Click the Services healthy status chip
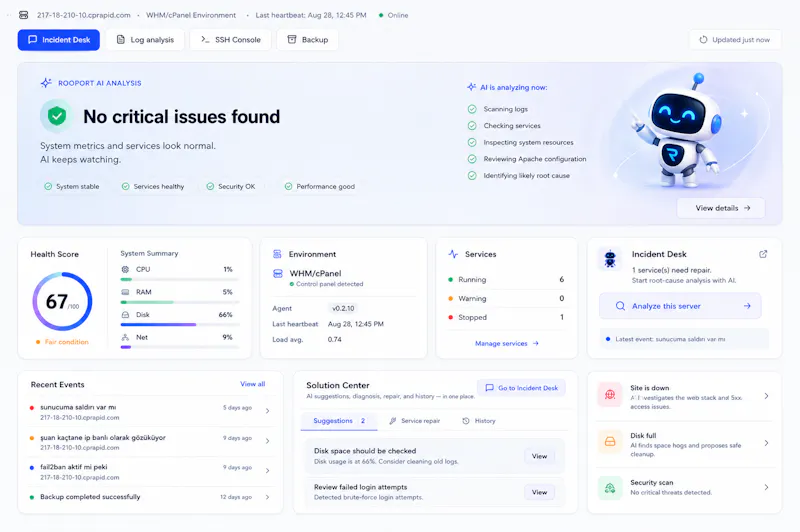This screenshot has height=532, width=800. coord(153,187)
